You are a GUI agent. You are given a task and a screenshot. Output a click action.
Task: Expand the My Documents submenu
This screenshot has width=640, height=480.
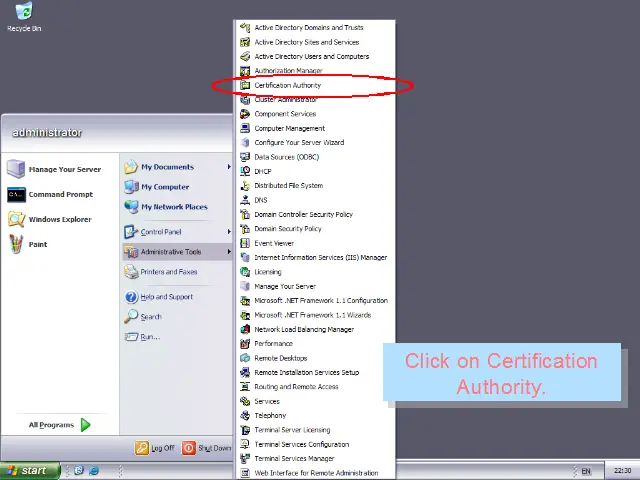click(229, 167)
